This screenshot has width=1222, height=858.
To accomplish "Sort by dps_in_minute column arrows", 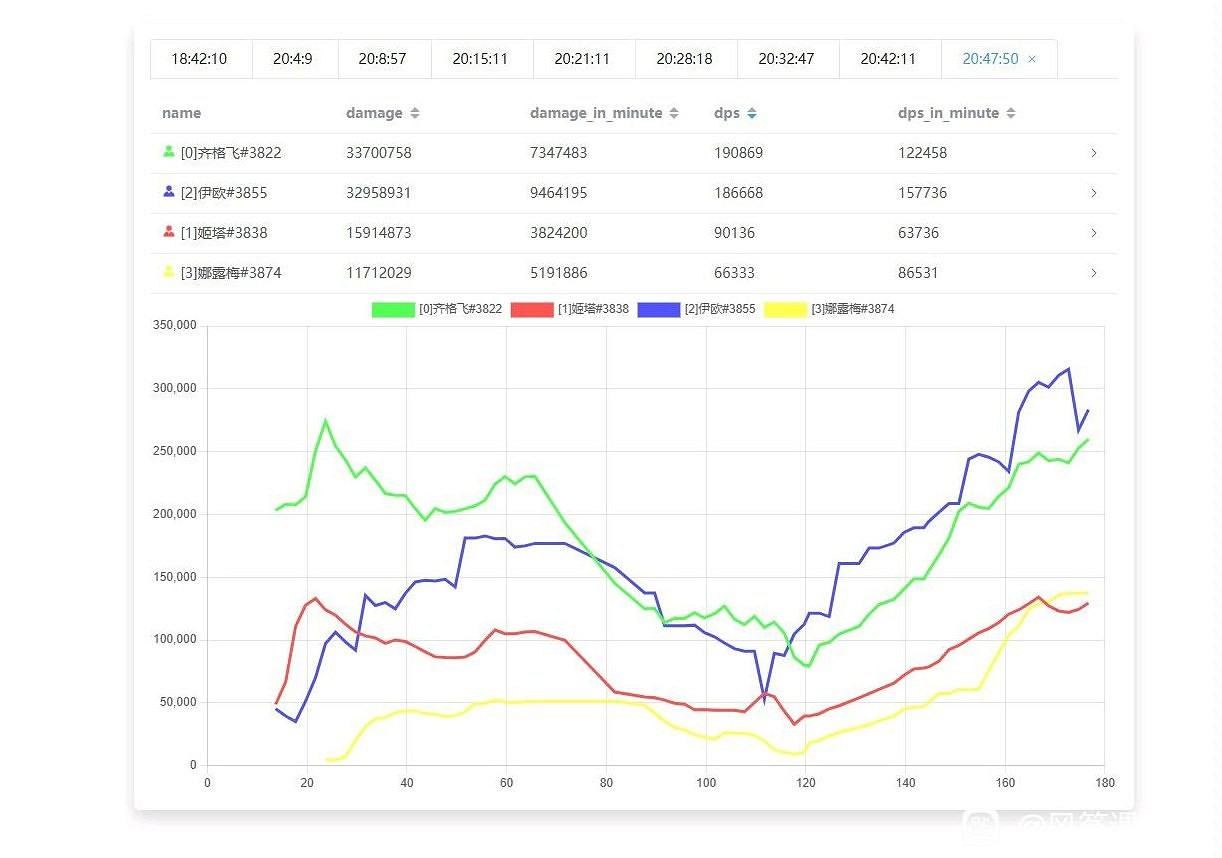I will [x=1011, y=114].
